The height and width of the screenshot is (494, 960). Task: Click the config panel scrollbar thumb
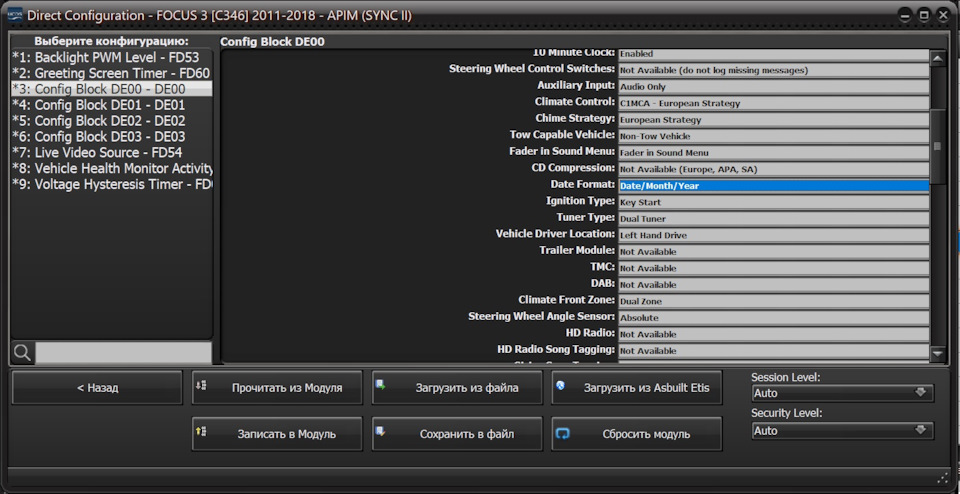click(x=937, y=146)
